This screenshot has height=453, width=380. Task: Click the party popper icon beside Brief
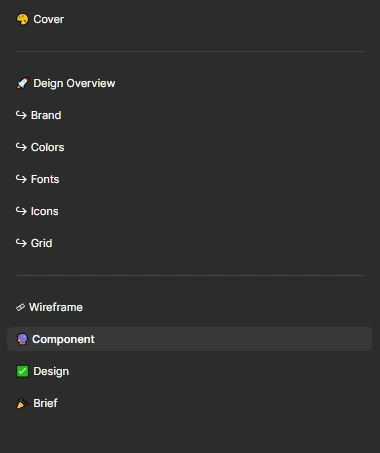click(x=22, y=403)
